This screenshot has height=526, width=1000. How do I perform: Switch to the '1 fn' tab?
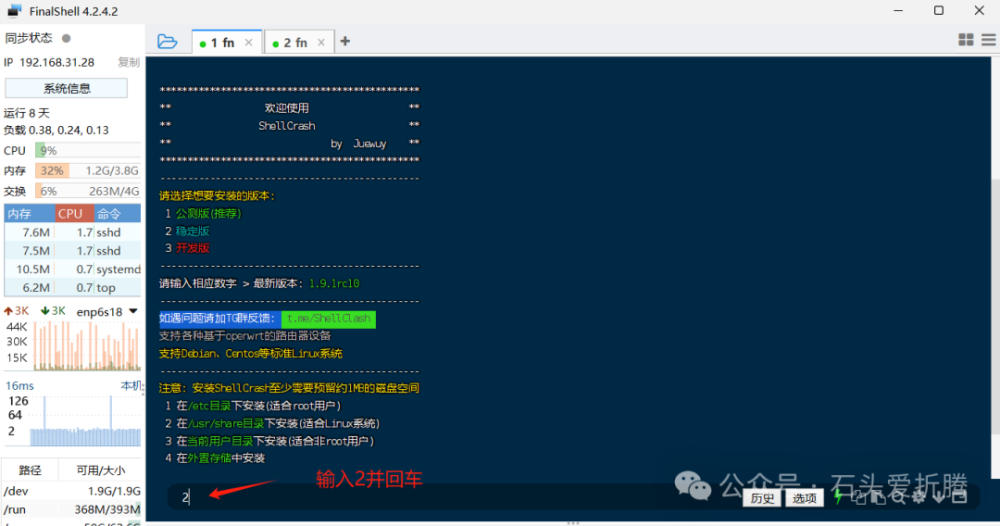pyautogui.click(x=226, y=42)
